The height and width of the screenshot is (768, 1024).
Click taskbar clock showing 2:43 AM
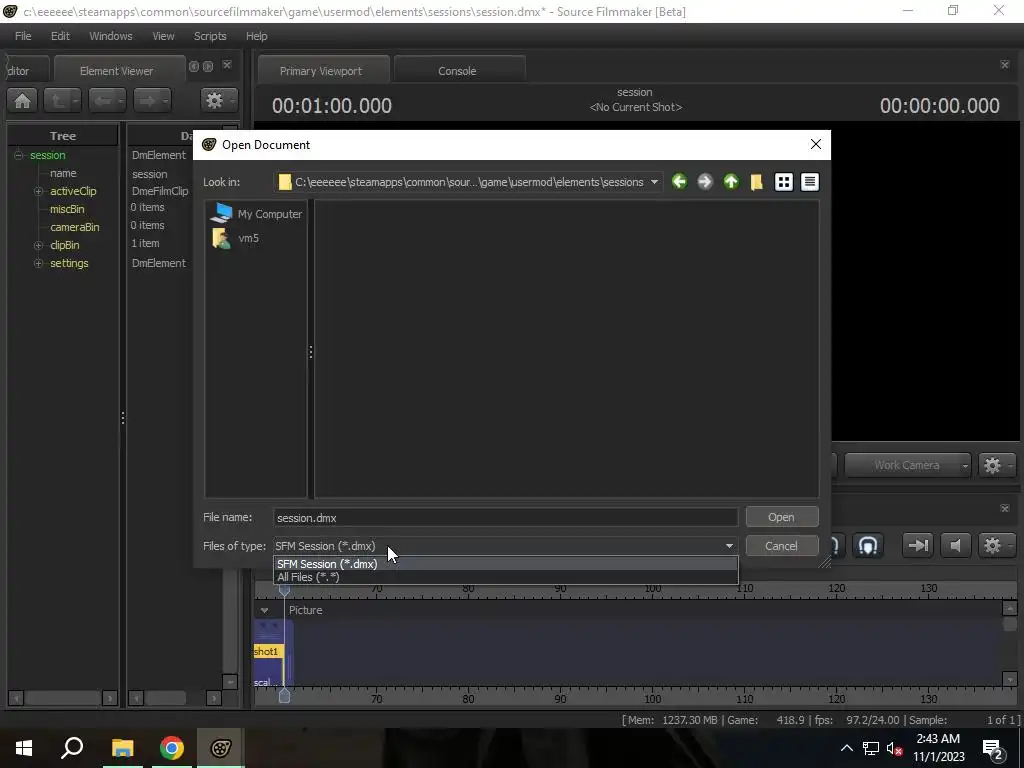938,748
